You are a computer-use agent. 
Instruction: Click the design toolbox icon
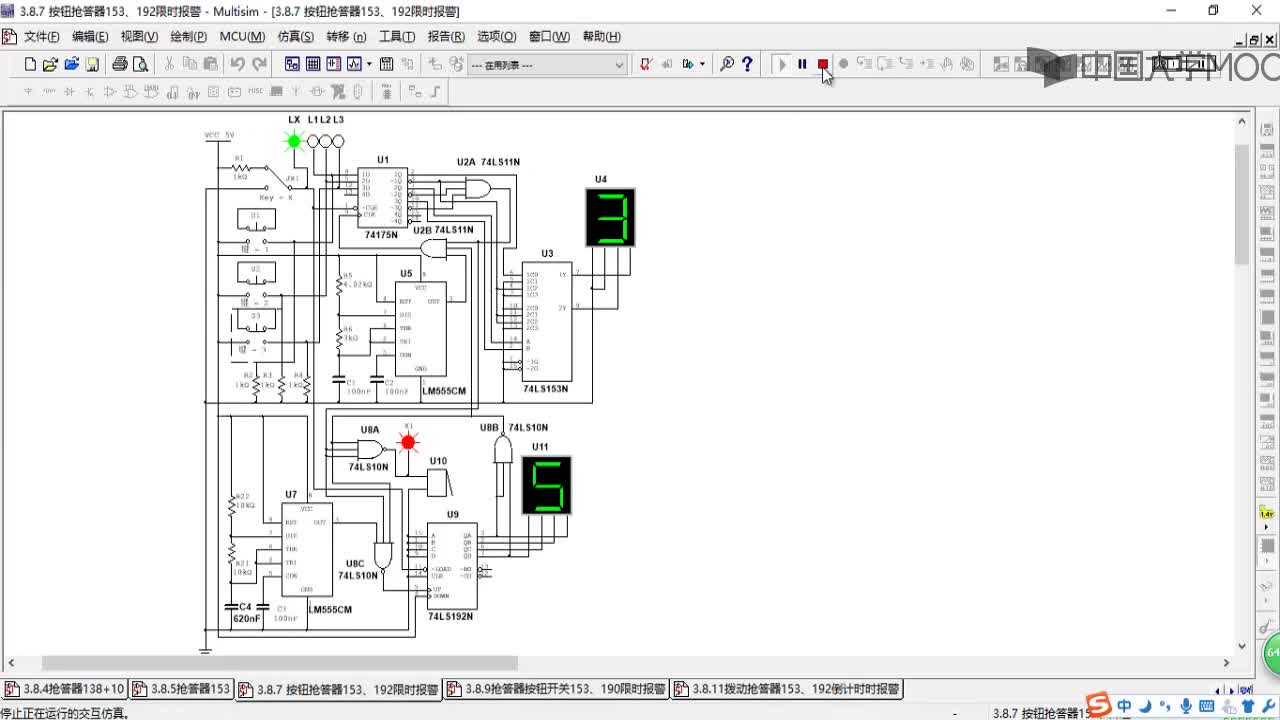[292, 64]
